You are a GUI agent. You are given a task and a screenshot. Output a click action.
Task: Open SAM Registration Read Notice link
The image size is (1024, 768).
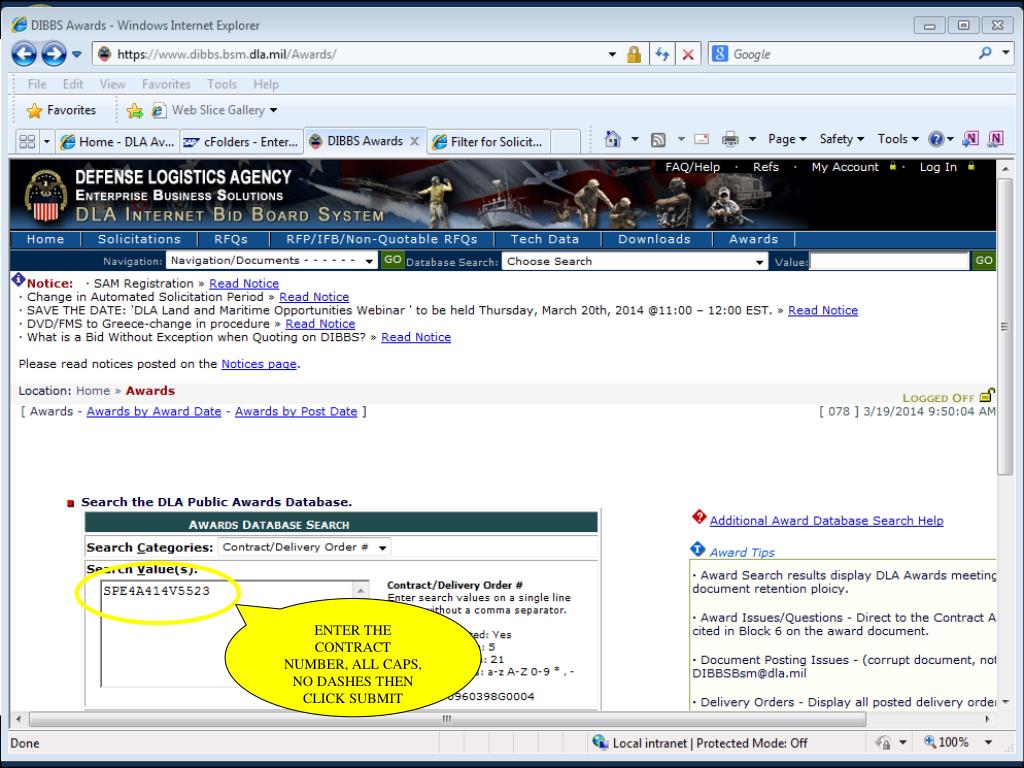(x=244, y=283)
